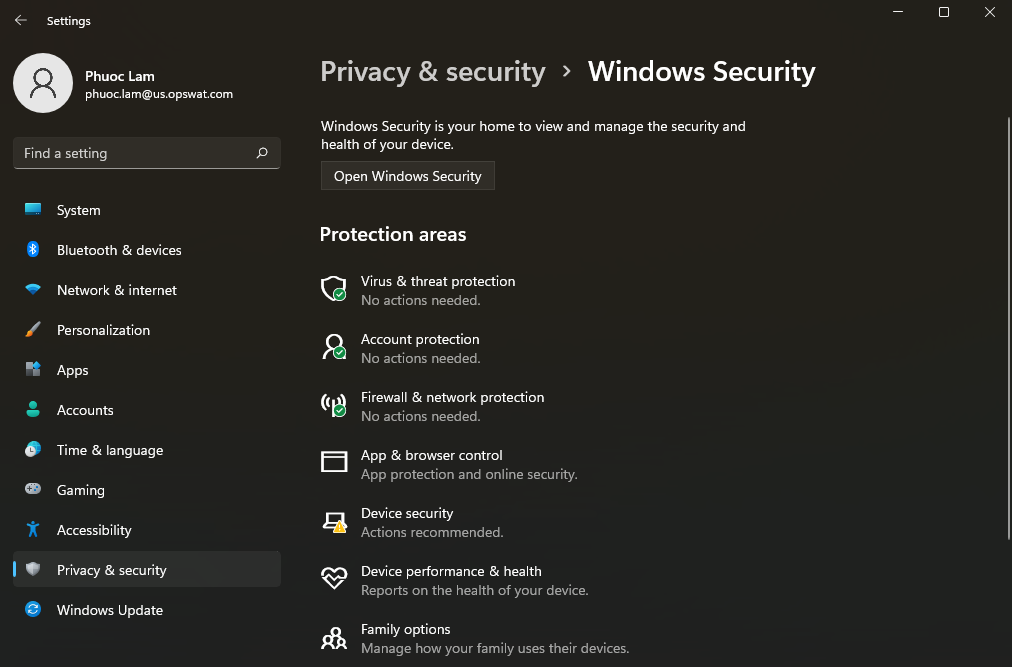Image resolution: width=1012 pixels, height=667 pixels.
Task: Select Privacy & security label in sidebar
Action: pos(112,570)
